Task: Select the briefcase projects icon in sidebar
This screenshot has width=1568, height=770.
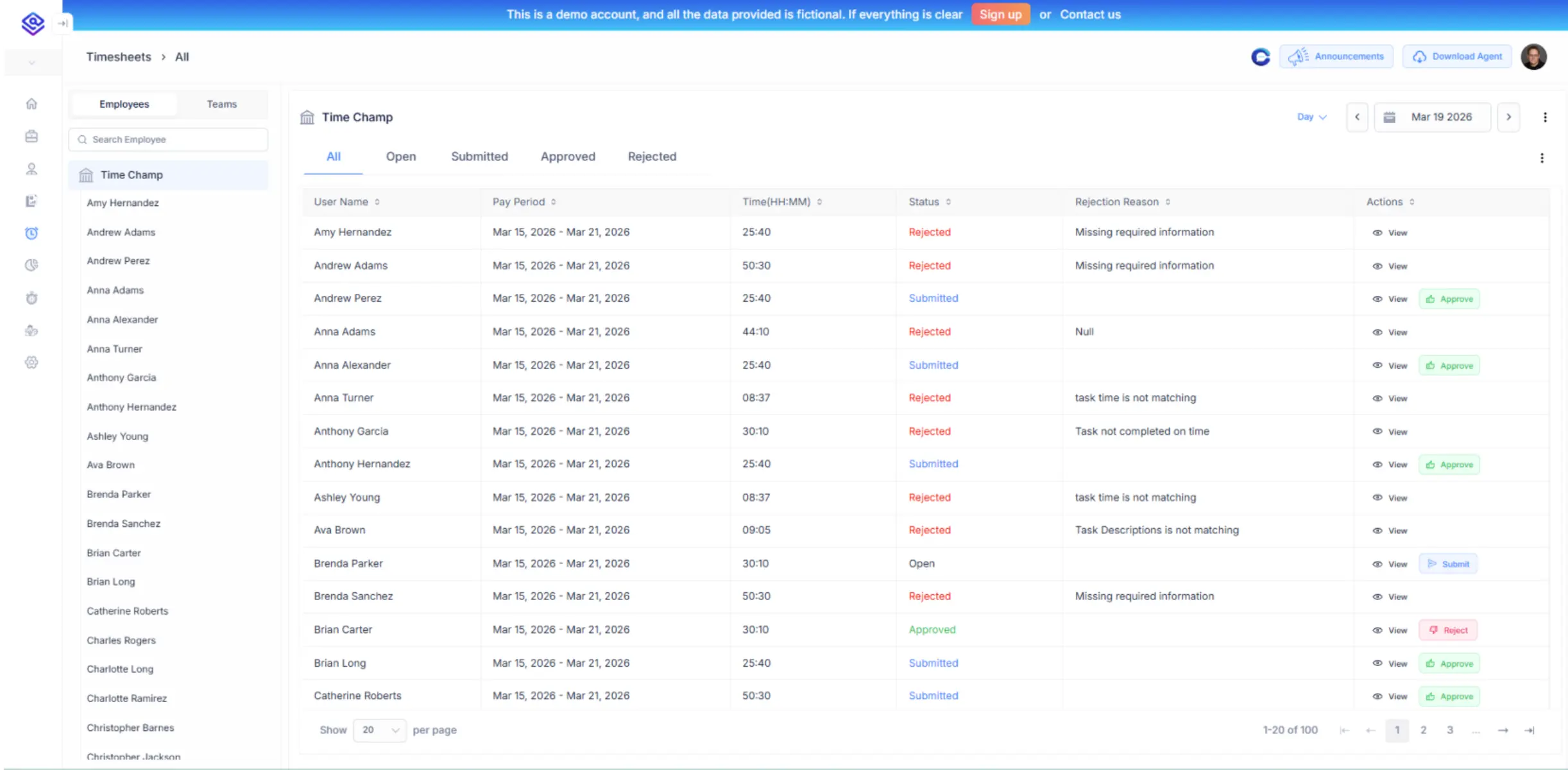Action: click(x=31, y=136)
